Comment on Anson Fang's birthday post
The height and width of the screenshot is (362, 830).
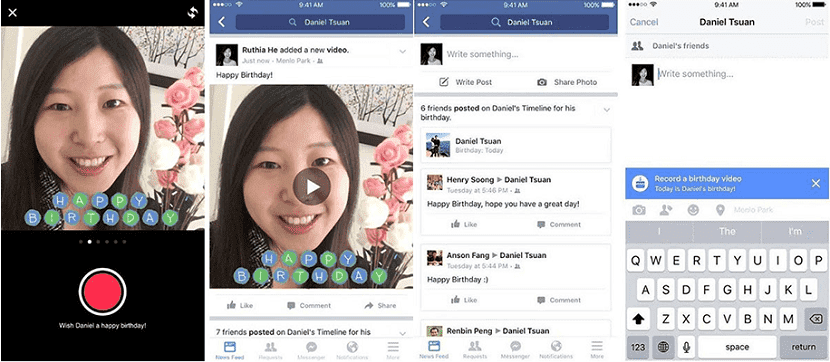click(x=559, y=300)
